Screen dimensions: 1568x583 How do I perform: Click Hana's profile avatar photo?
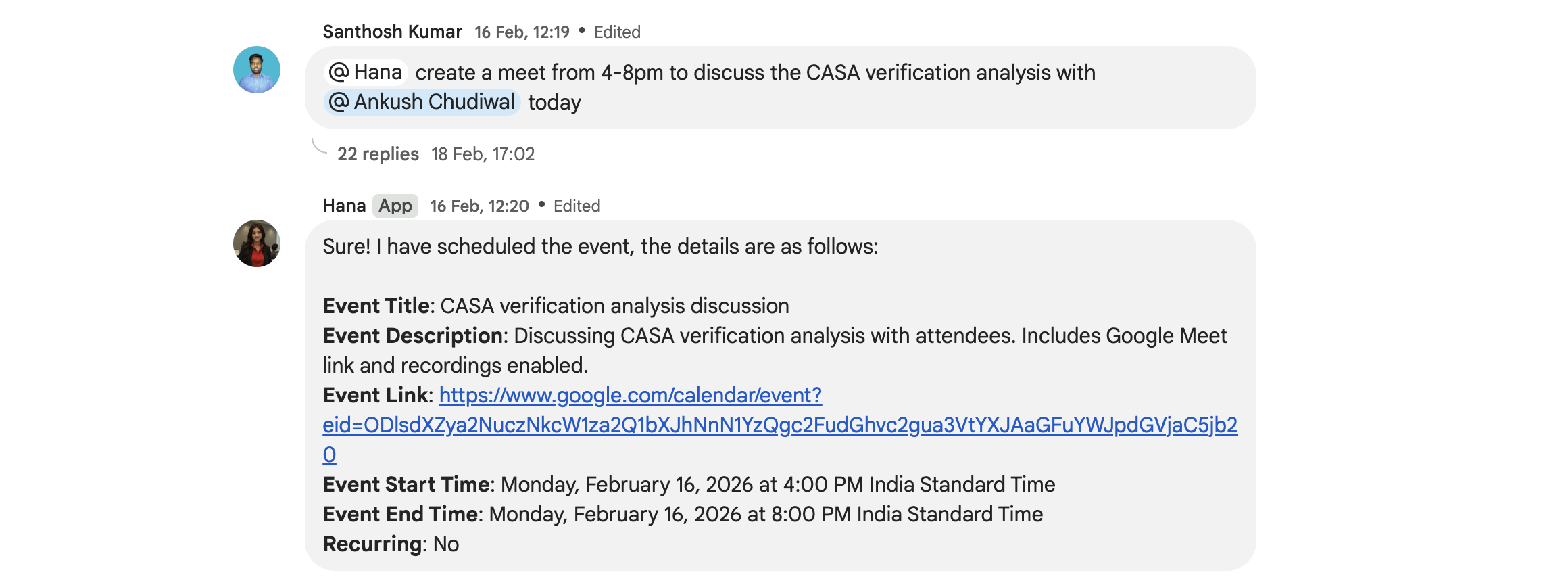pyautogui.click(x=257, y=243)
